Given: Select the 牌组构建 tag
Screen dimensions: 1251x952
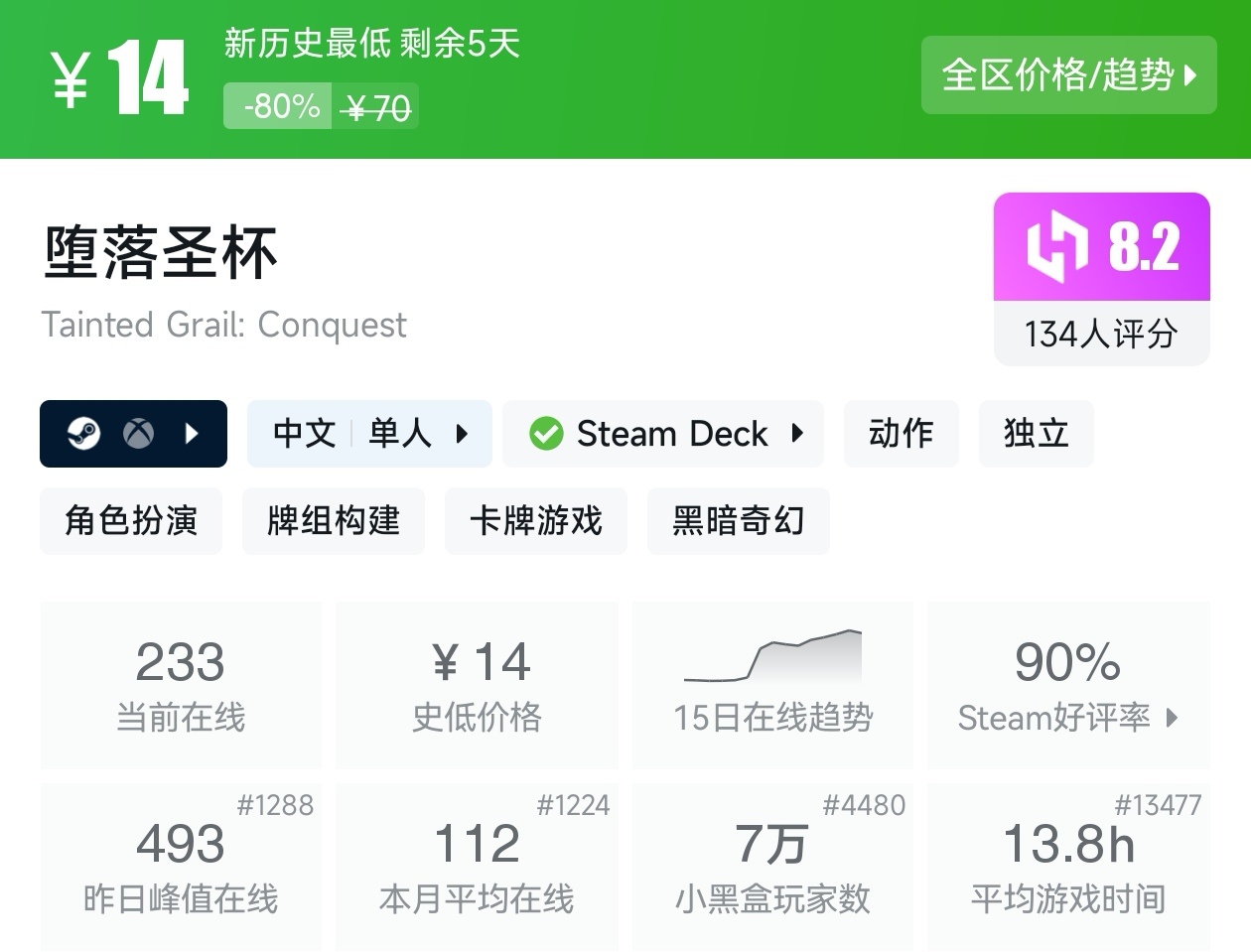Looking at the screenshot, I should pyautogui.click(x=334, y=521).
